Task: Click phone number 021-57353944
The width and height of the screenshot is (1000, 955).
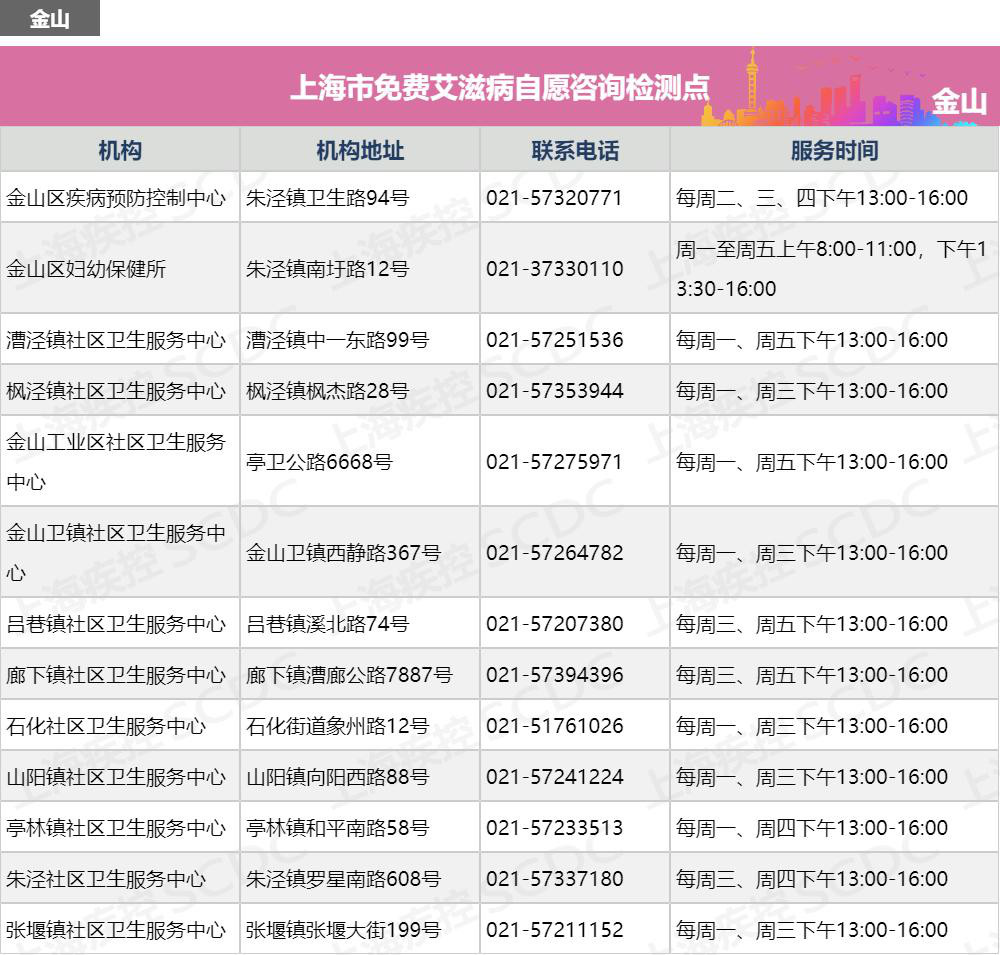Action: click(x=554, y=391)
